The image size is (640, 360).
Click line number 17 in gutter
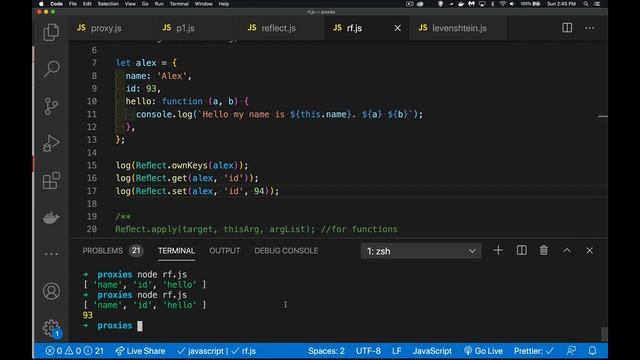tap(91, 191)
